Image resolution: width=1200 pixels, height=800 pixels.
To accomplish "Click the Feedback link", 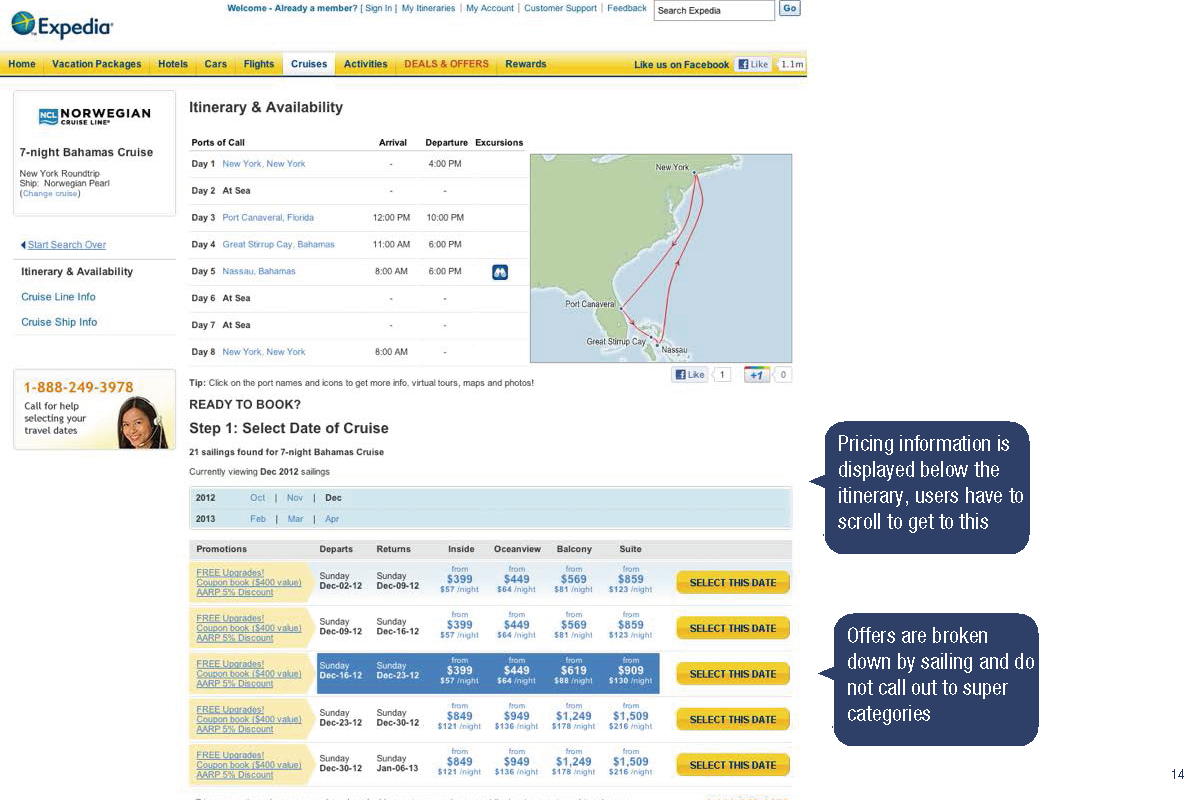I will tap(627, 8).
